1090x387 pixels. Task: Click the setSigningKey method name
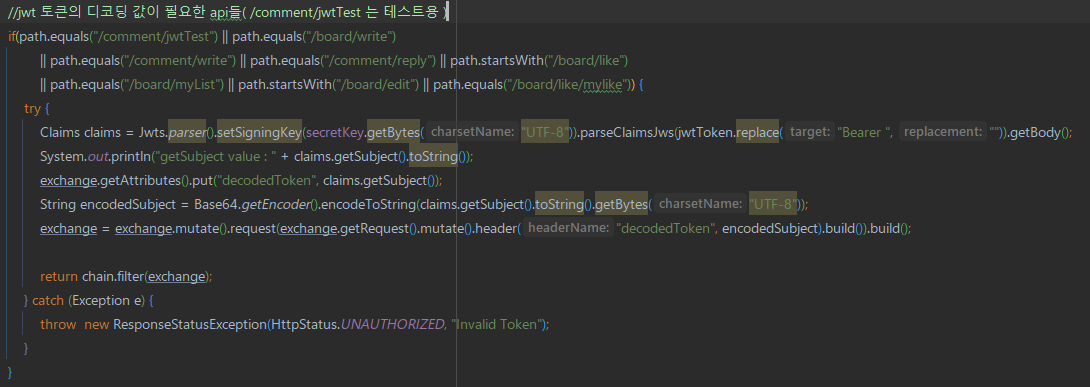tap(259, 132)
